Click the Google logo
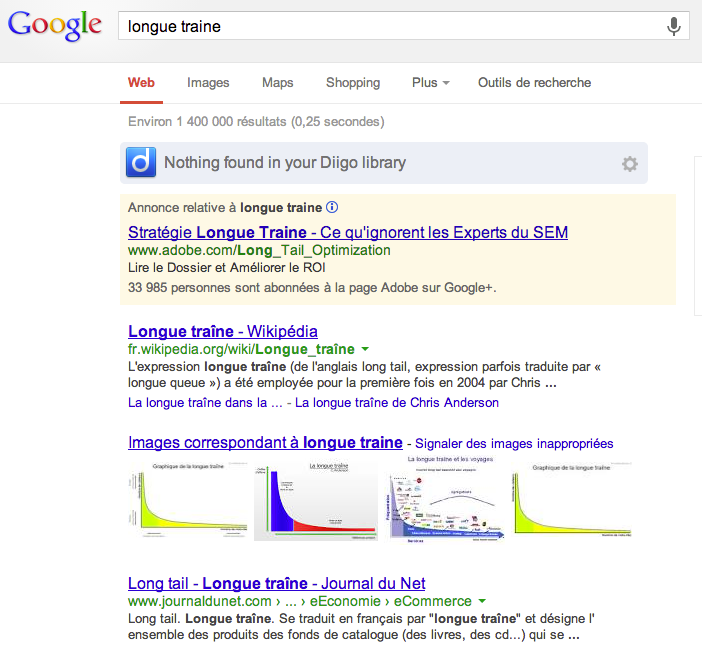This screenshot has width=702, height=660. click(55, 26)
